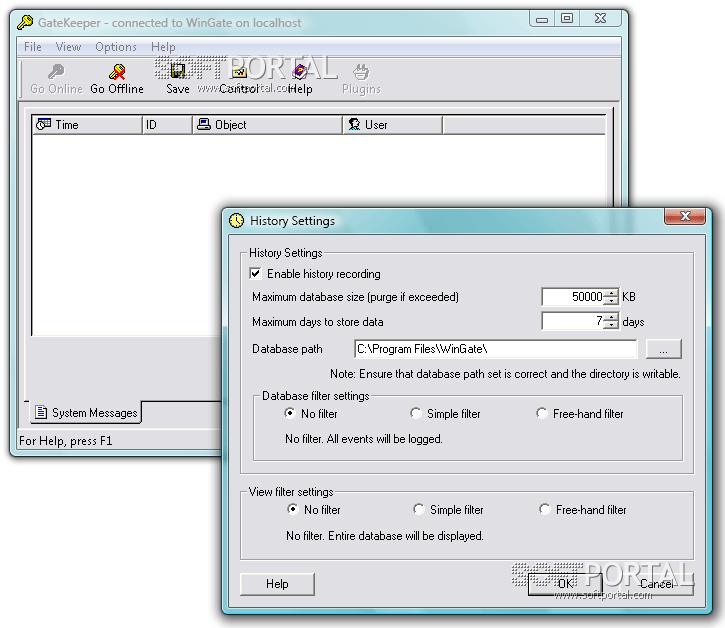Image resolution: width=725 pixels, height=628 pixels.
Task: Select Free-hand filter under View filter settings
Action: tap(545, 509)
